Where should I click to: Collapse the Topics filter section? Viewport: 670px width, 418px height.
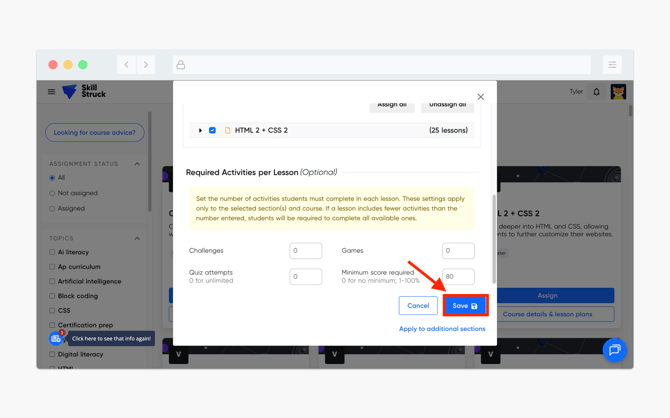(x=137, y=238)
